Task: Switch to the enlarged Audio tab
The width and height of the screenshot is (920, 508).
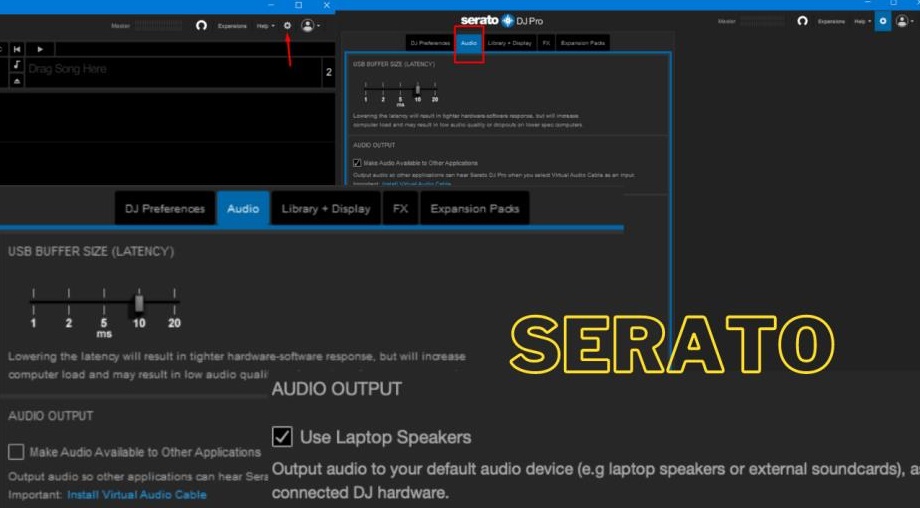Action: (x=243, y=209)
